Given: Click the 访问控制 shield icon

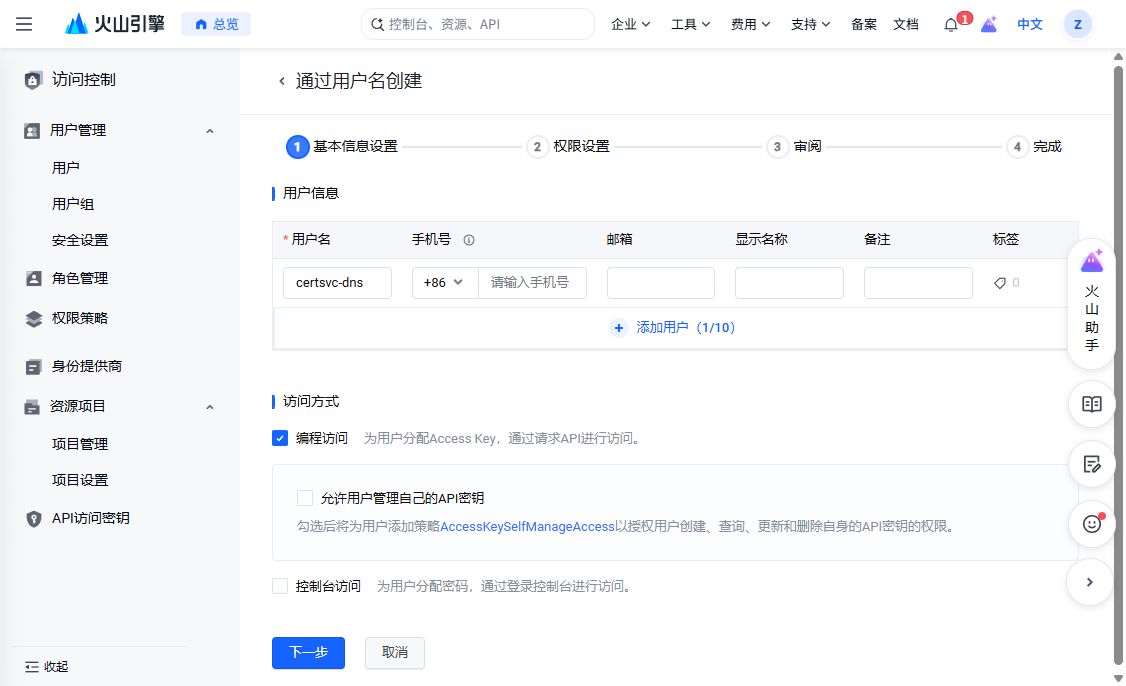Looking at the screenshot, I should pos(32,80).
